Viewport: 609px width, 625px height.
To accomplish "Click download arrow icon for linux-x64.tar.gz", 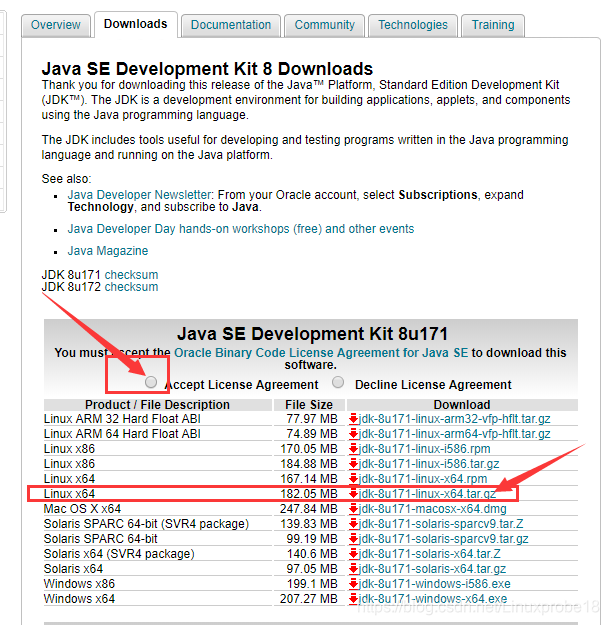I will coord(353,494).
